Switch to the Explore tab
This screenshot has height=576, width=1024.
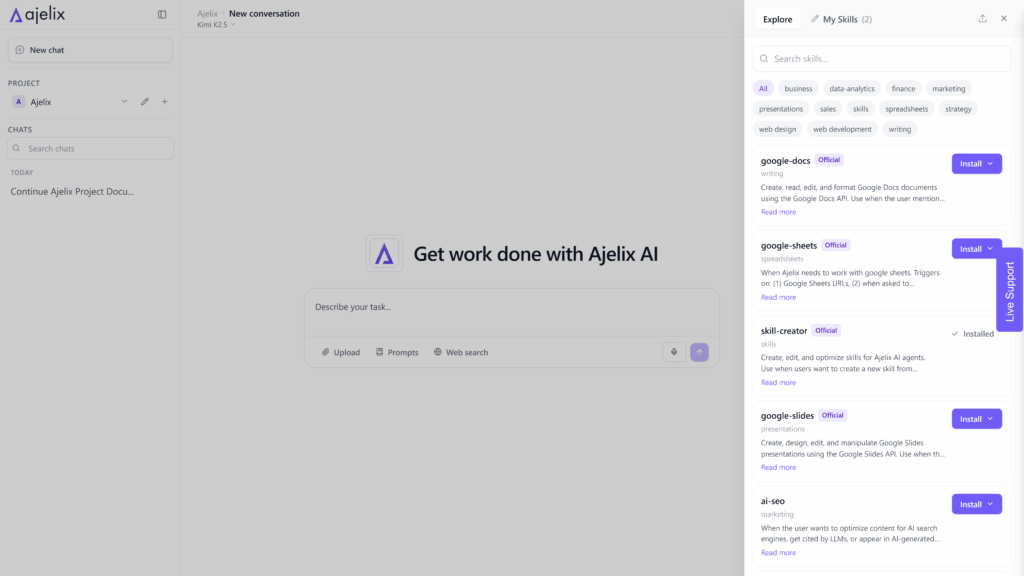[777, 20]
